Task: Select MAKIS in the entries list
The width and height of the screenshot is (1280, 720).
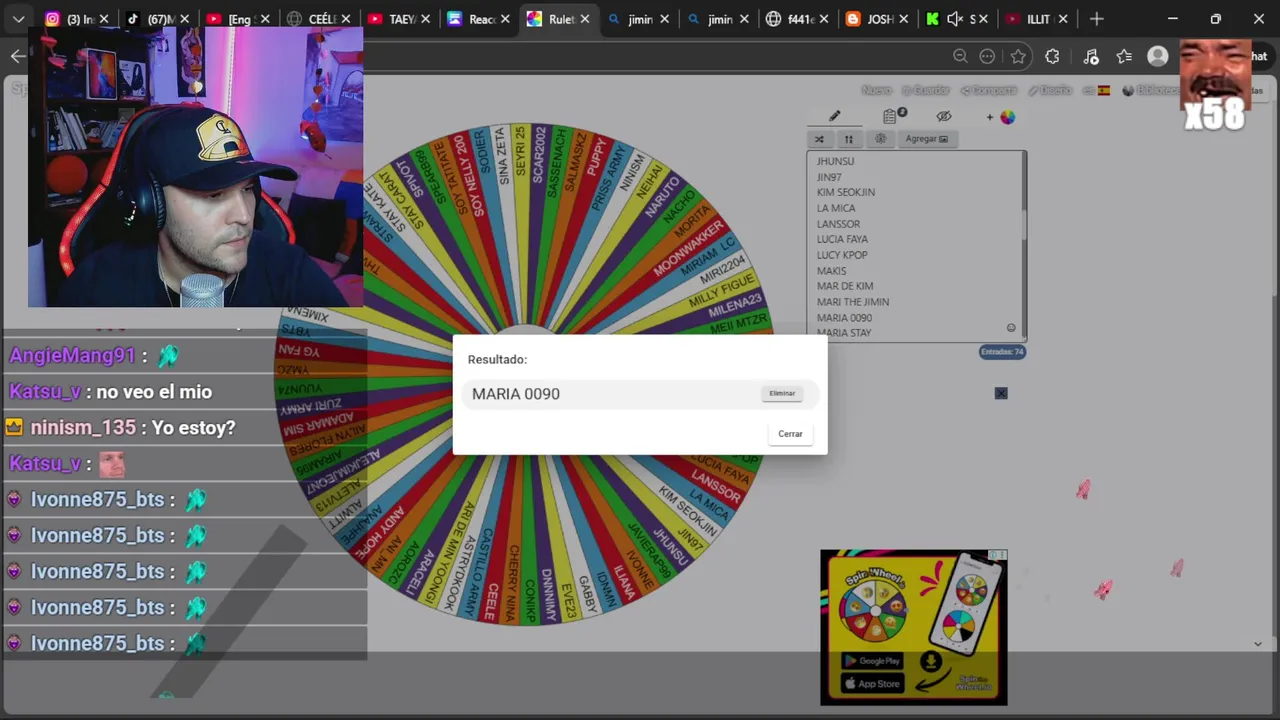Action: coord(831,271)
